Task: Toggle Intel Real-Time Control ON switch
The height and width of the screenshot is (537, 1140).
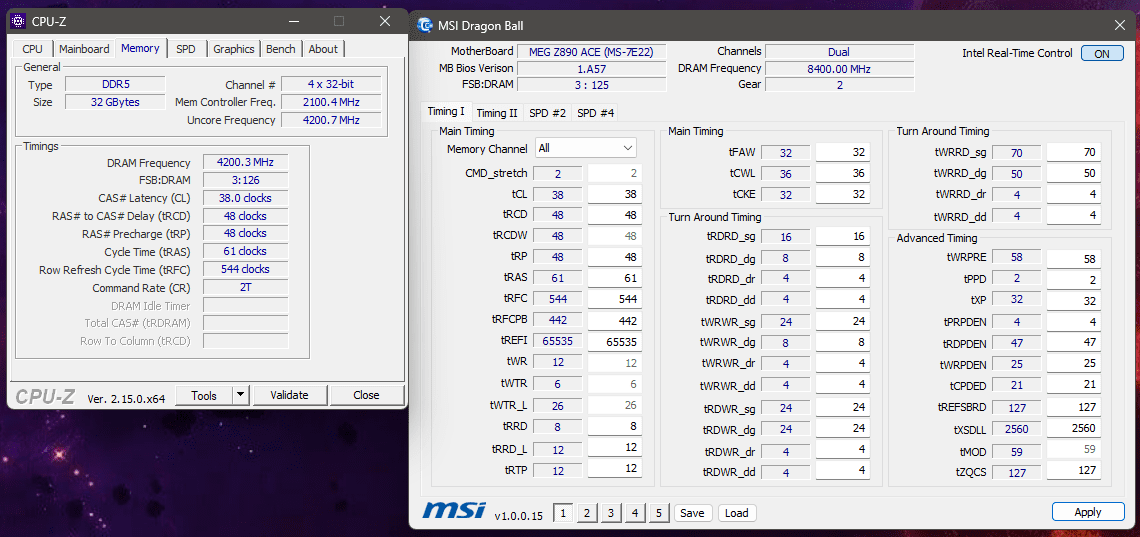Action: 1101,54
